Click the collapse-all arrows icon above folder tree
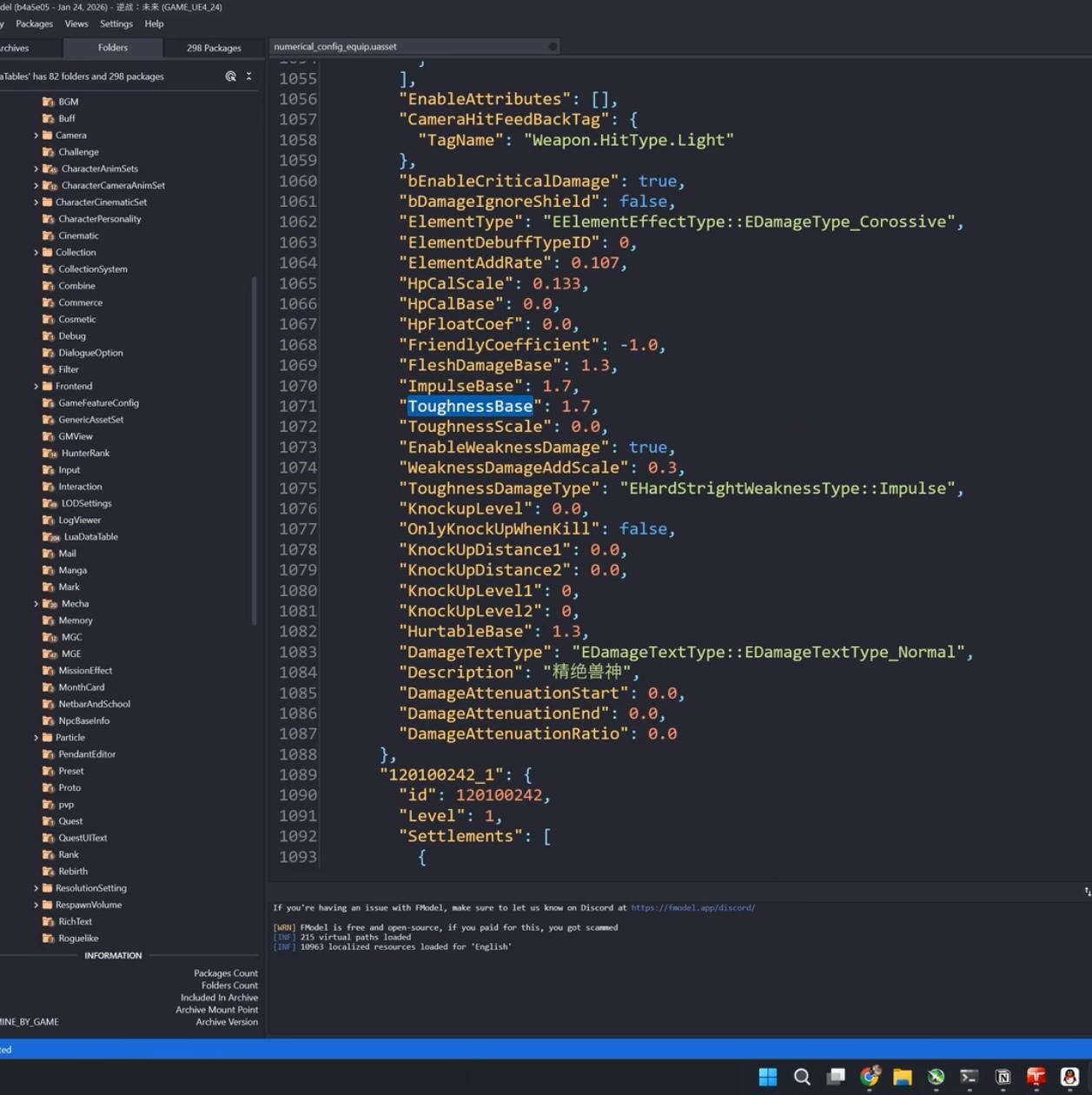This screenshot has height=1095, width=1092. (248, 76)
